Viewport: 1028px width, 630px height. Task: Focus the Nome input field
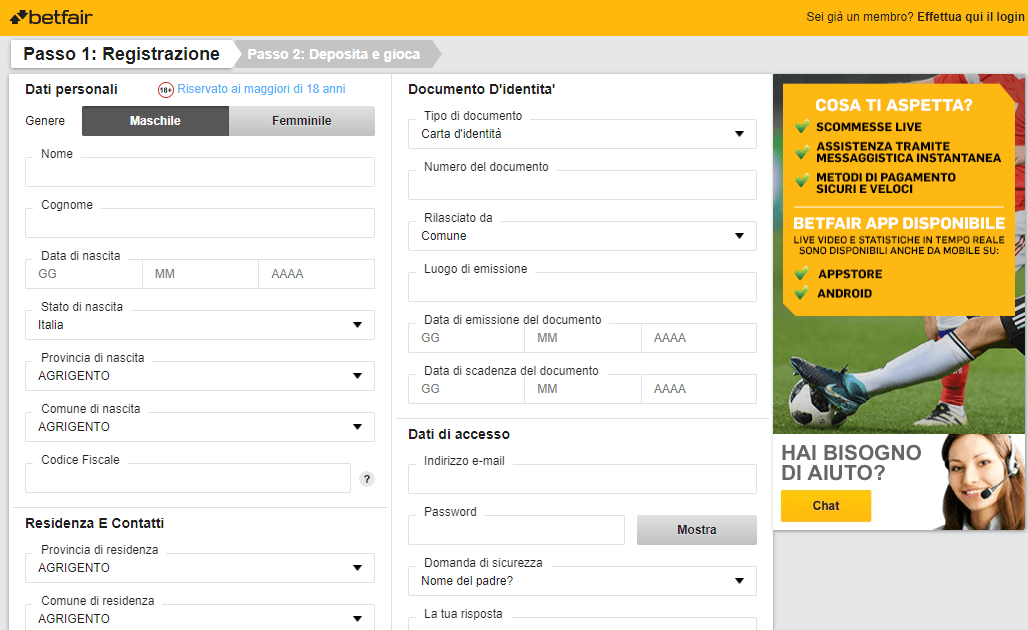point(200,172)
